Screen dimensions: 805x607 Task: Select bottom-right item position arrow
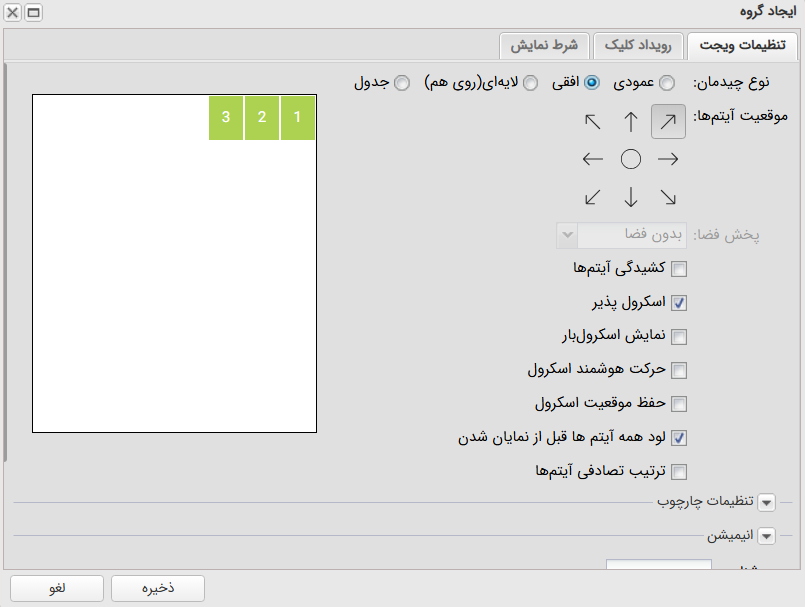coord(668,197)
